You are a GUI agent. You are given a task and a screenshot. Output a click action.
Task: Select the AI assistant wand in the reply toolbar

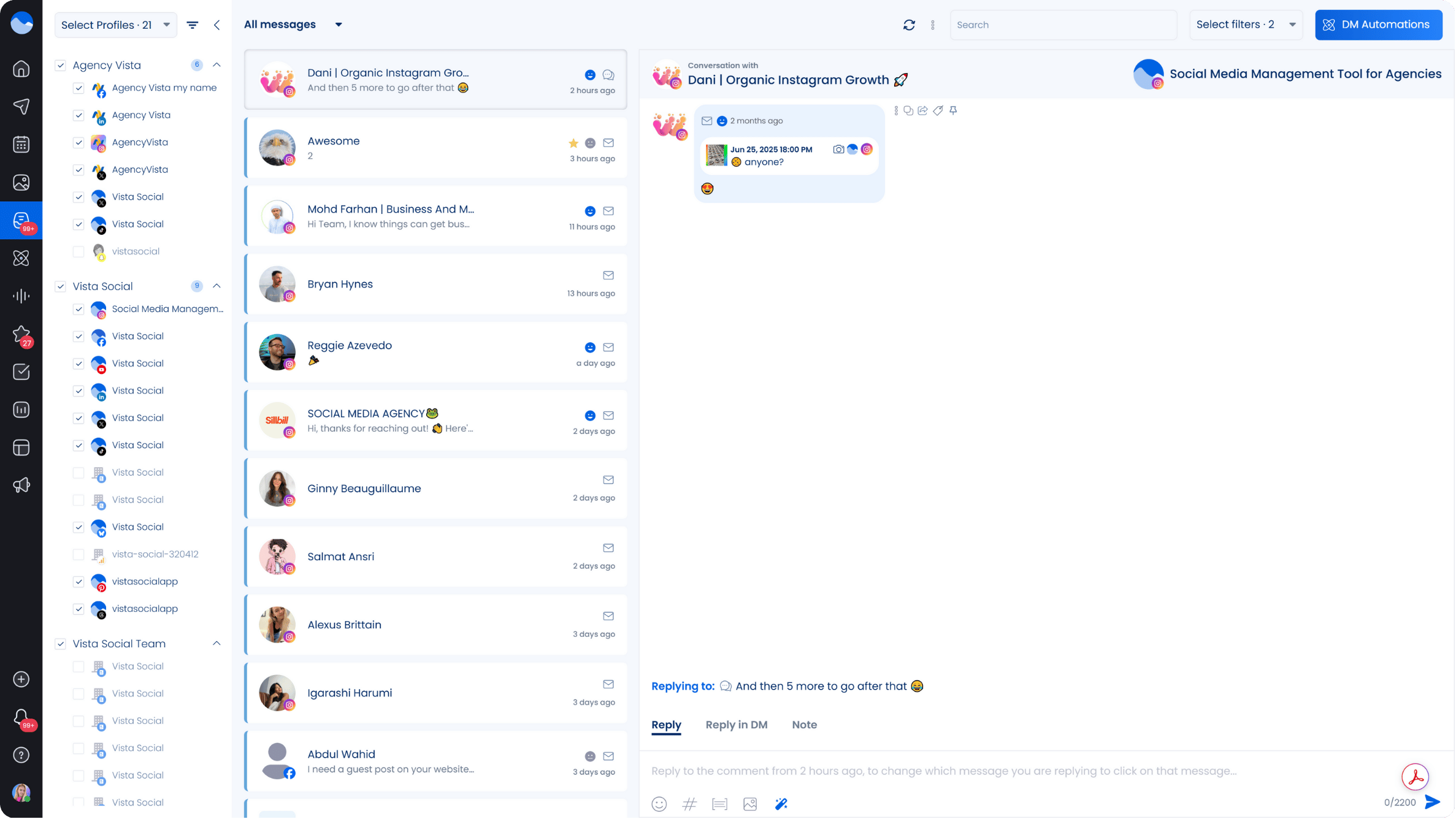pyautogui.click(x=781, y=804)
